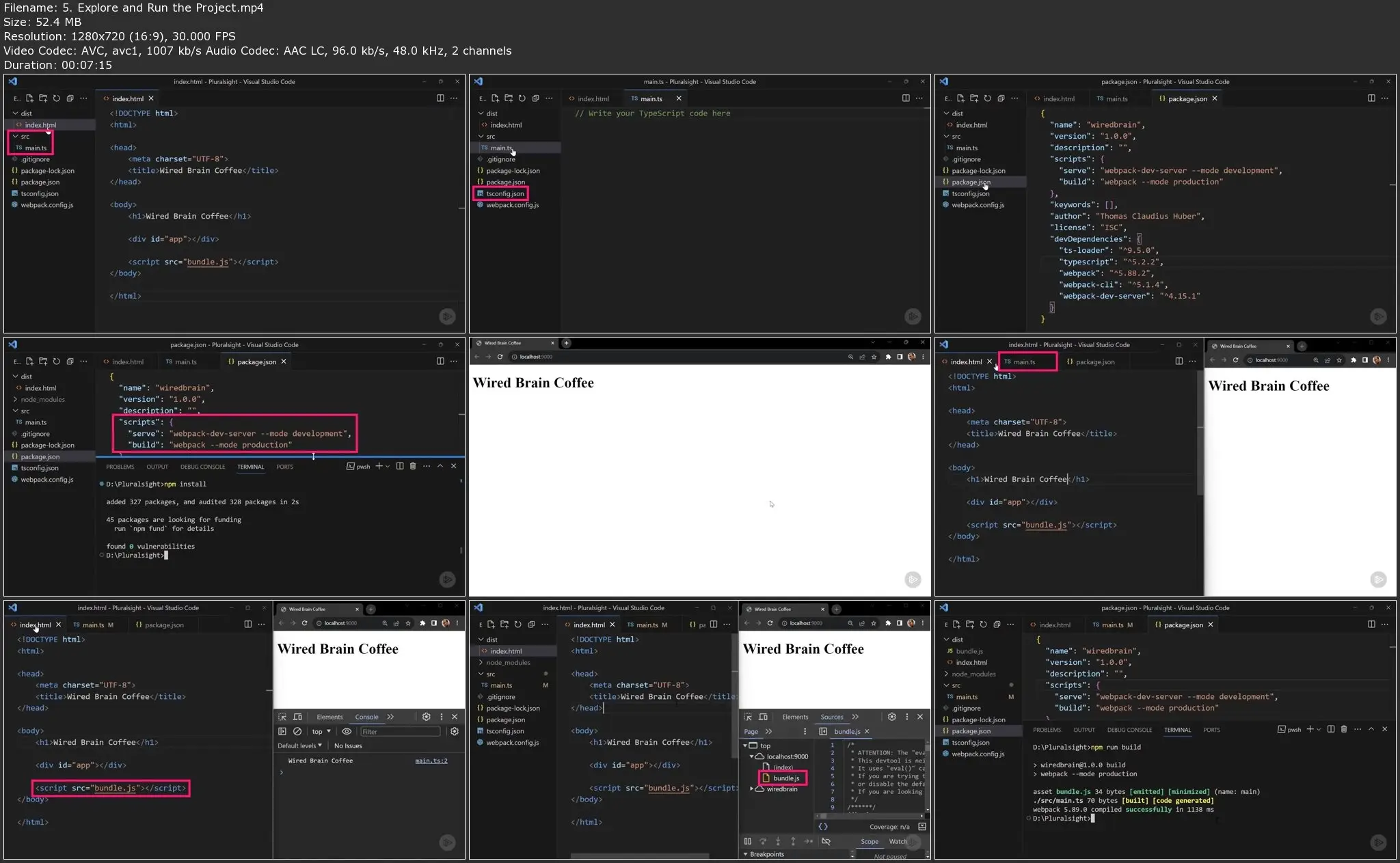Viewport: 1400px width, 863px height.
Task: Toggle console sidebar icon left of clear button
Action: click(282, 731)
